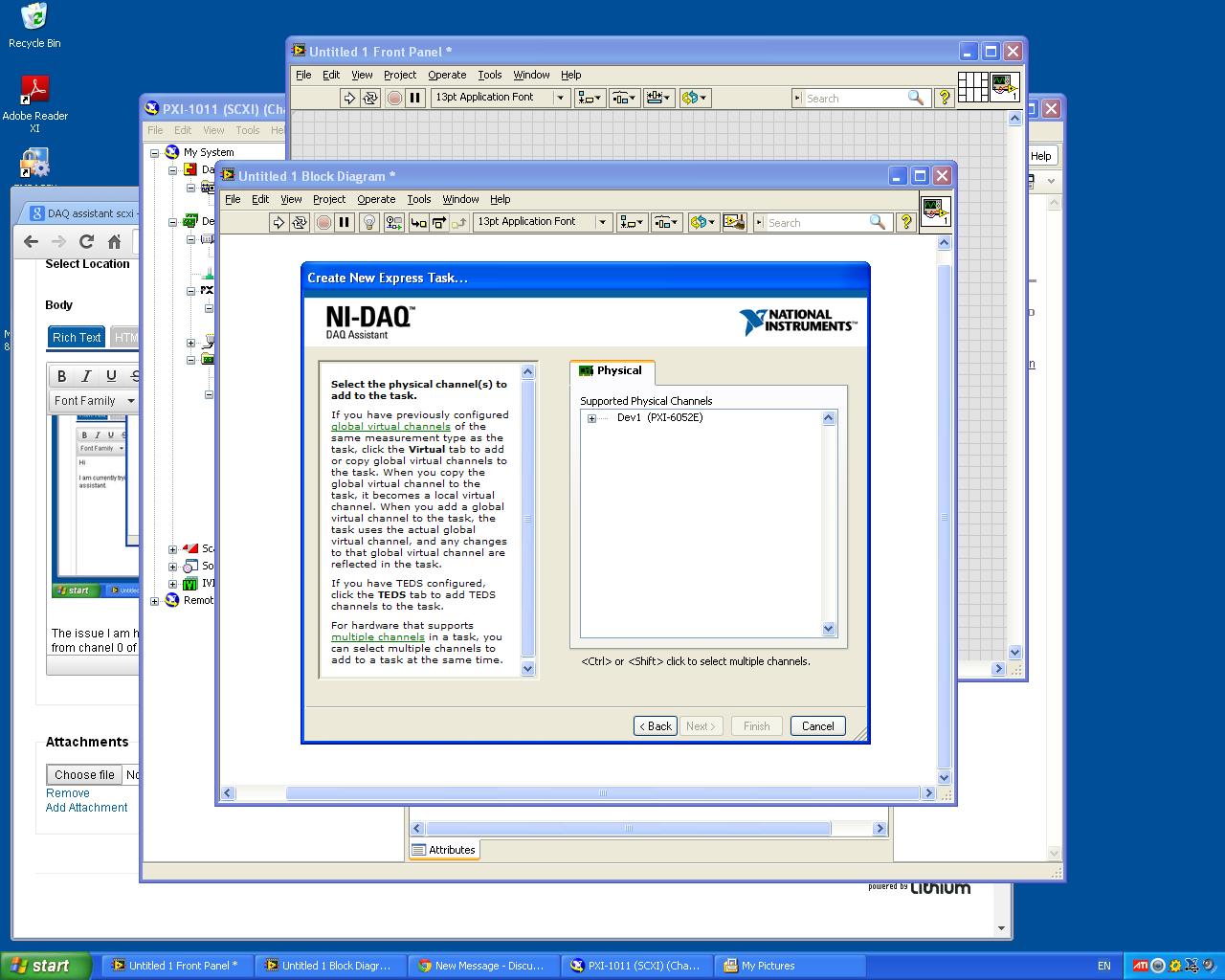Open Reorder dropdown in Block Diagram toolbar
The width and height of the screenshot is (1225, 980).
(702, 222)
